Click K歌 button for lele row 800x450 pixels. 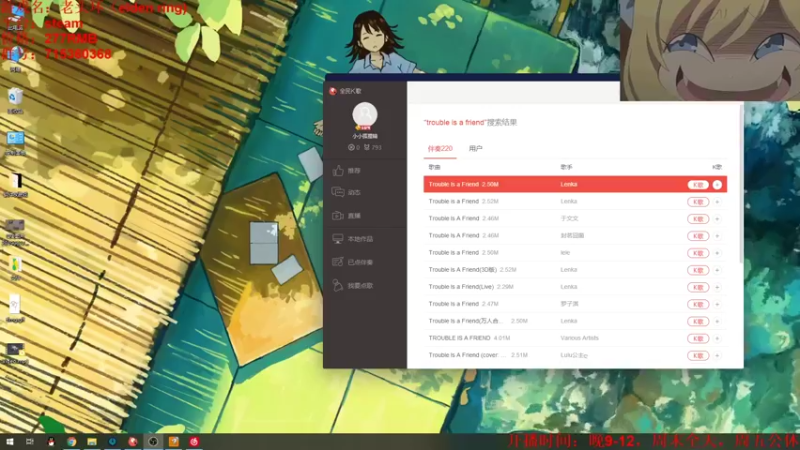pos(698,253)
